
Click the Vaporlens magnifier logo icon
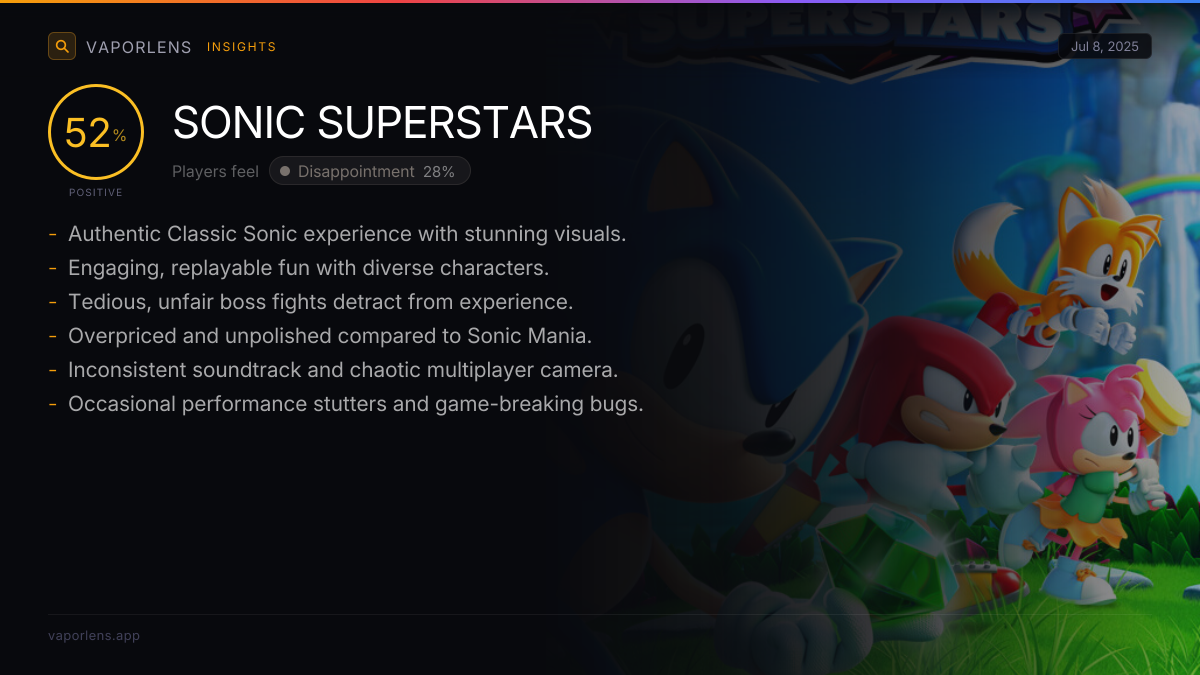[62, 46]
